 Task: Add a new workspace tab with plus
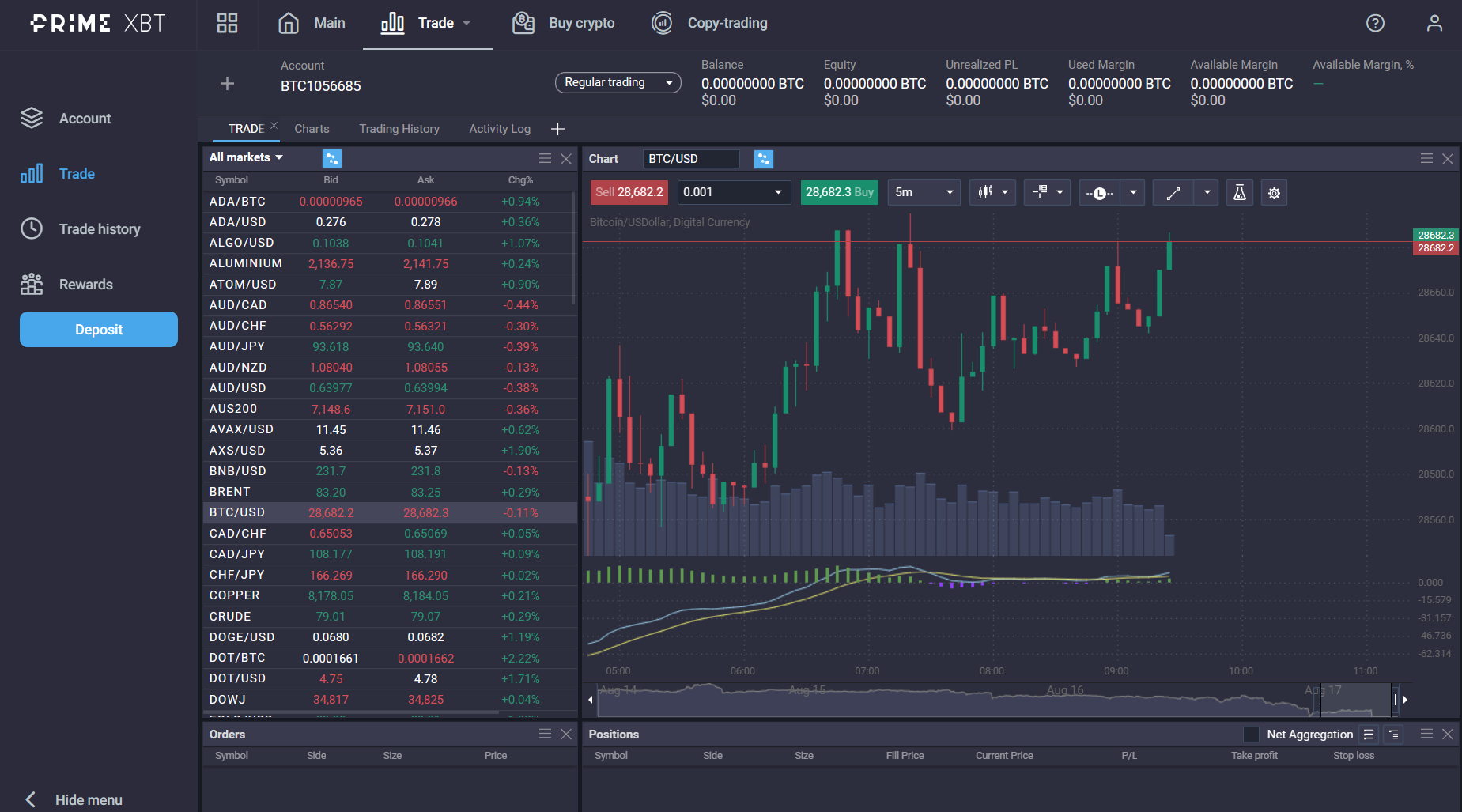(557, 129)
